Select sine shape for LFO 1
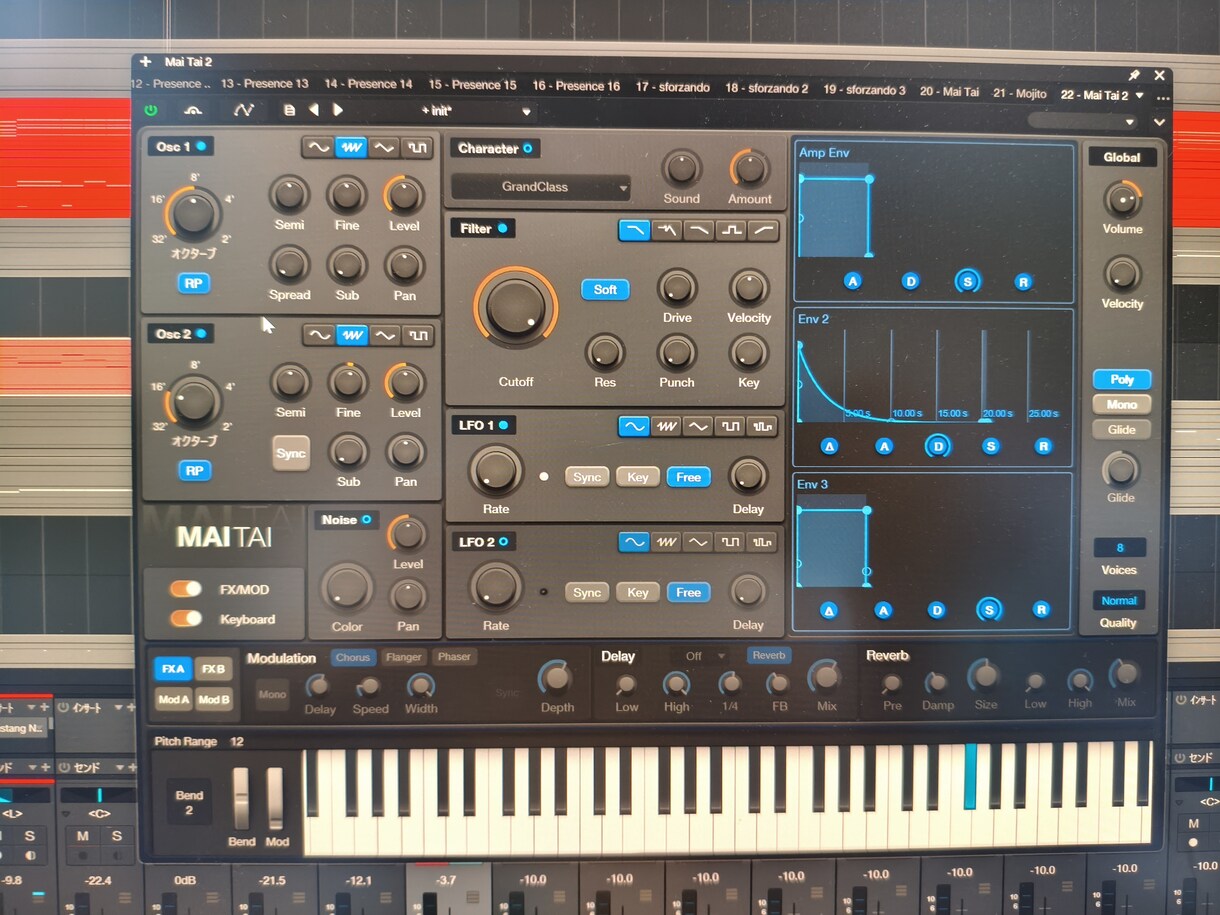Screen dimensions: 1220x915 click(634, 426)
